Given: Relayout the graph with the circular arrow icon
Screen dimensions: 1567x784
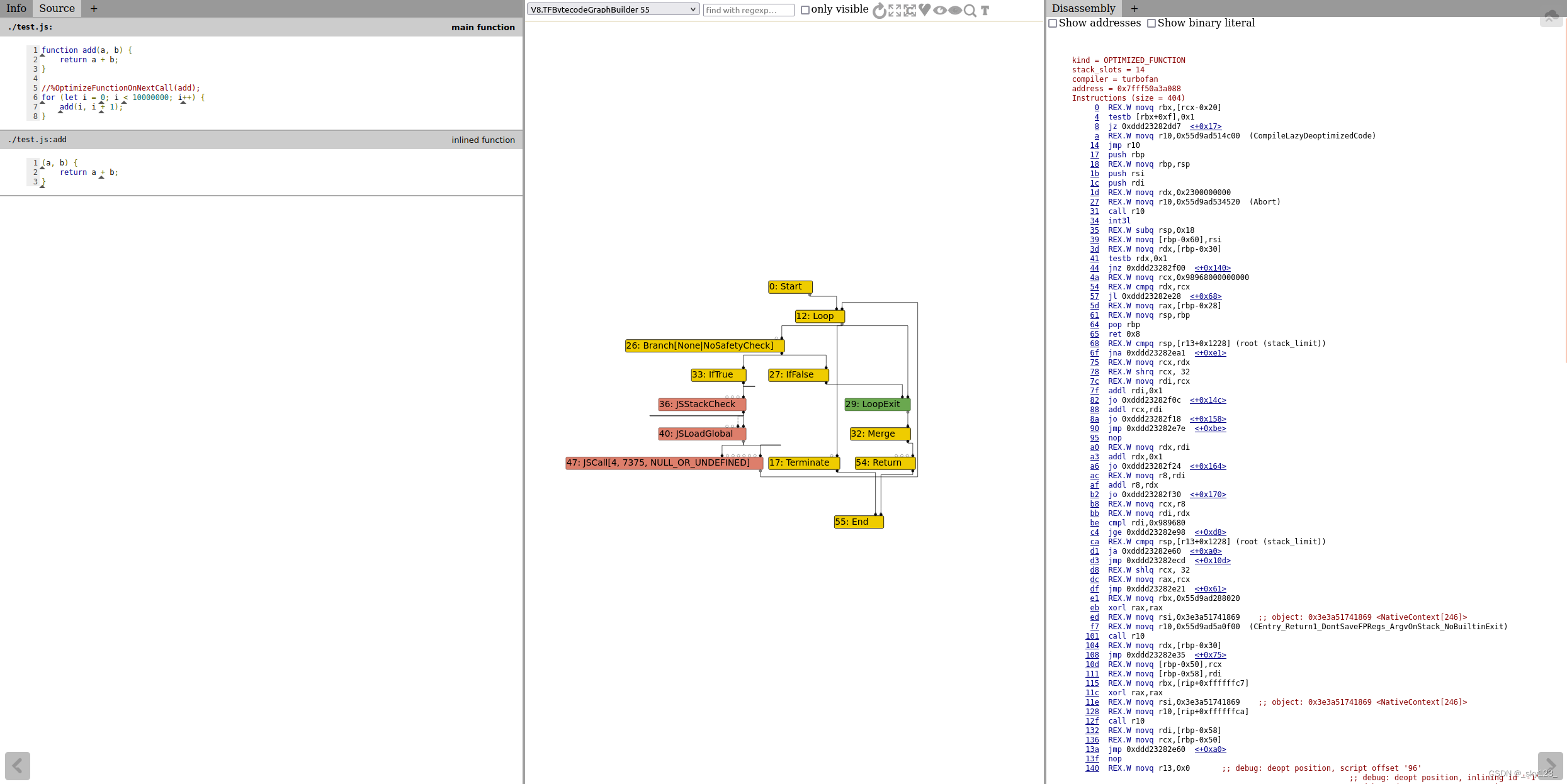Looking at the screenshot, I should 880,10.
